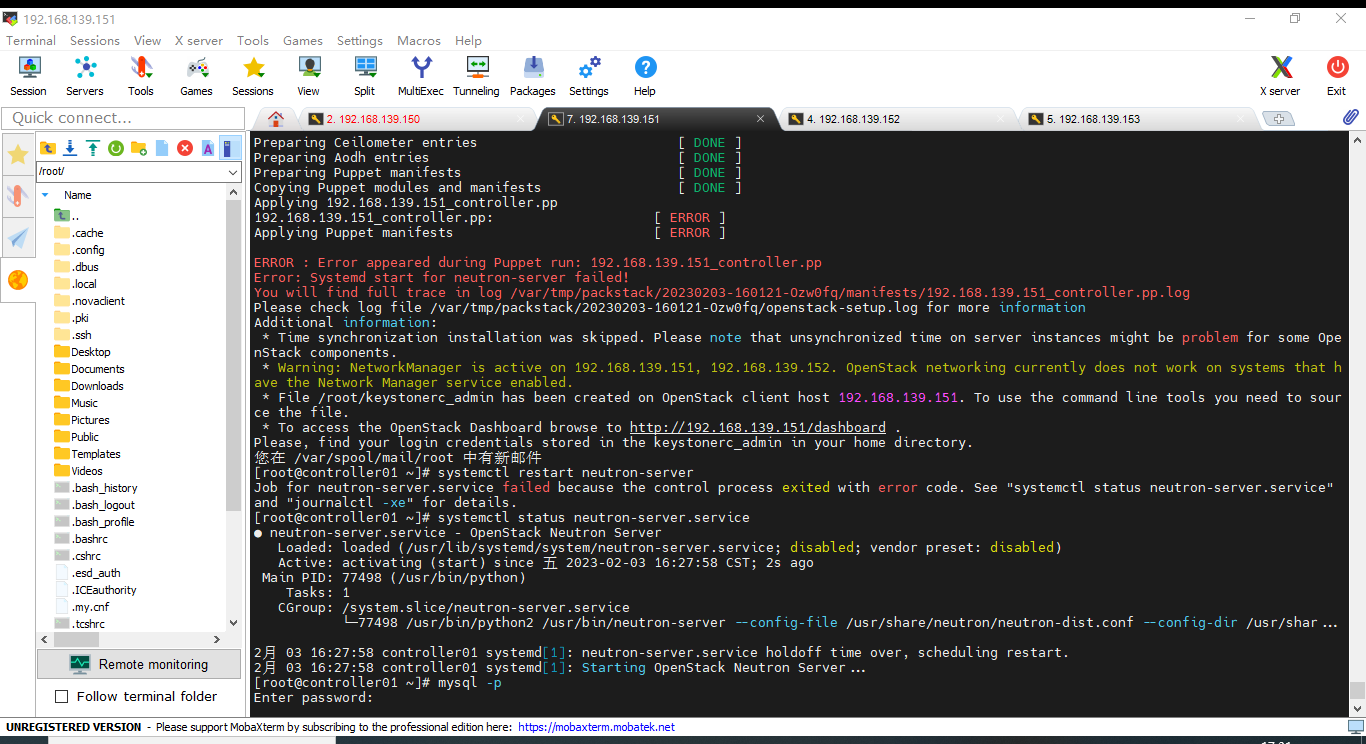
Task: Create new folder in SFTP panel
Action: (x=139, y=148)
